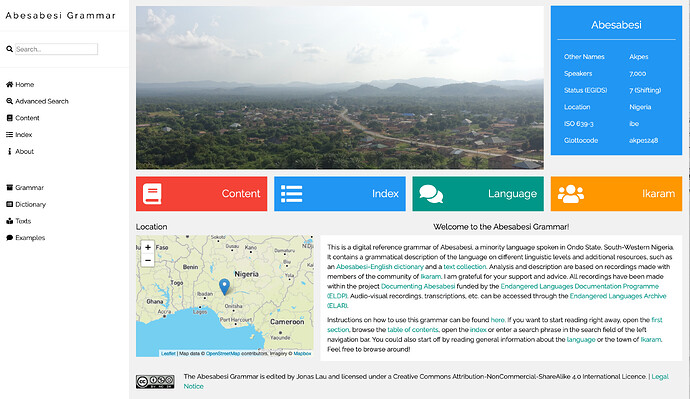Viewport: 690px width, 399px height.
Task: Click the list icon on the blue Index tile
Action: point(291,194)
